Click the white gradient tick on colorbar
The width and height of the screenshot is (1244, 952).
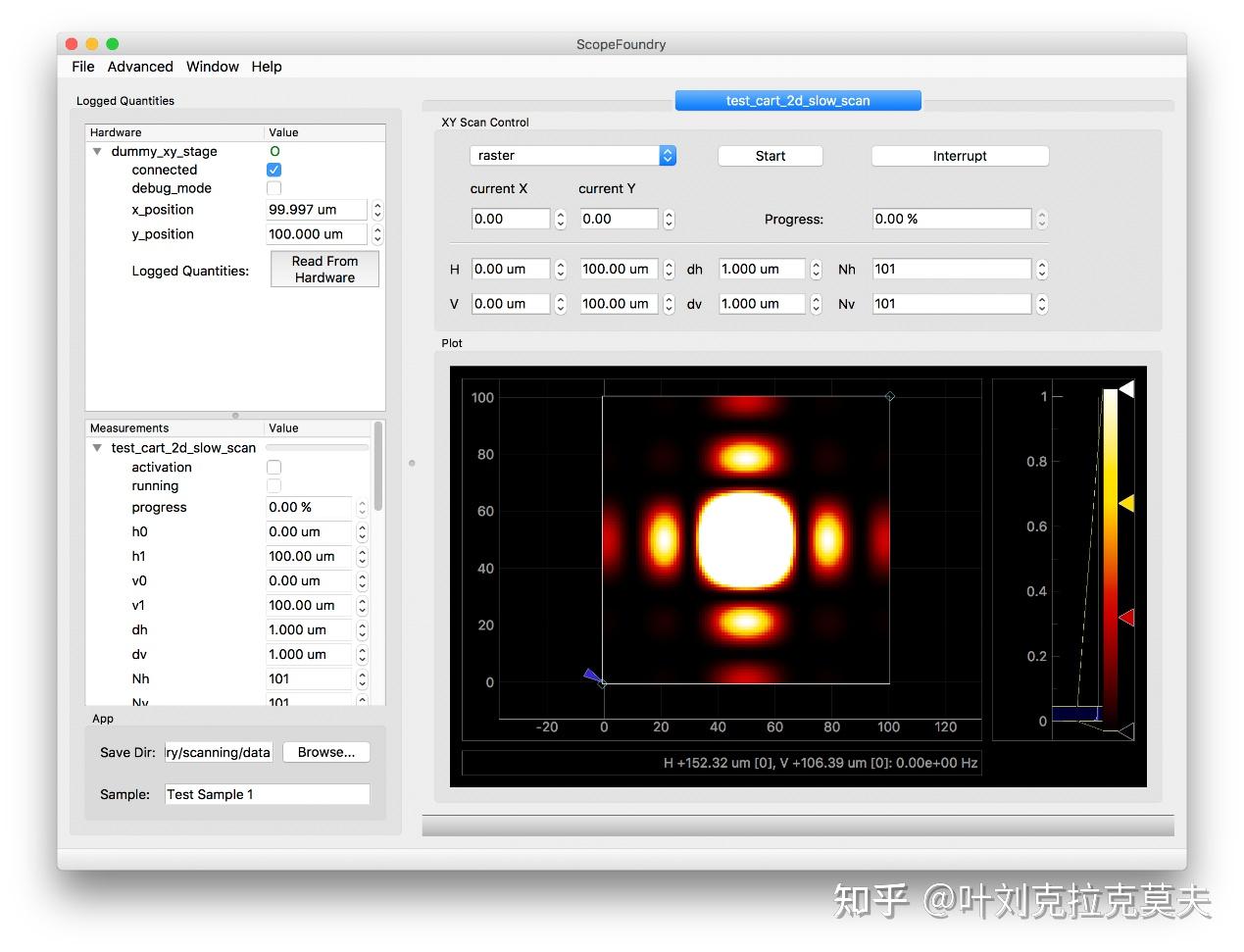pyautogui.click(x=1126, y=389)
